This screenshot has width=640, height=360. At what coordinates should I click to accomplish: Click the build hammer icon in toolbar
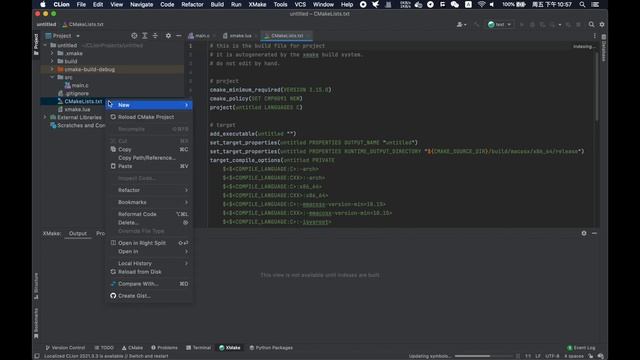pos(476,24)
